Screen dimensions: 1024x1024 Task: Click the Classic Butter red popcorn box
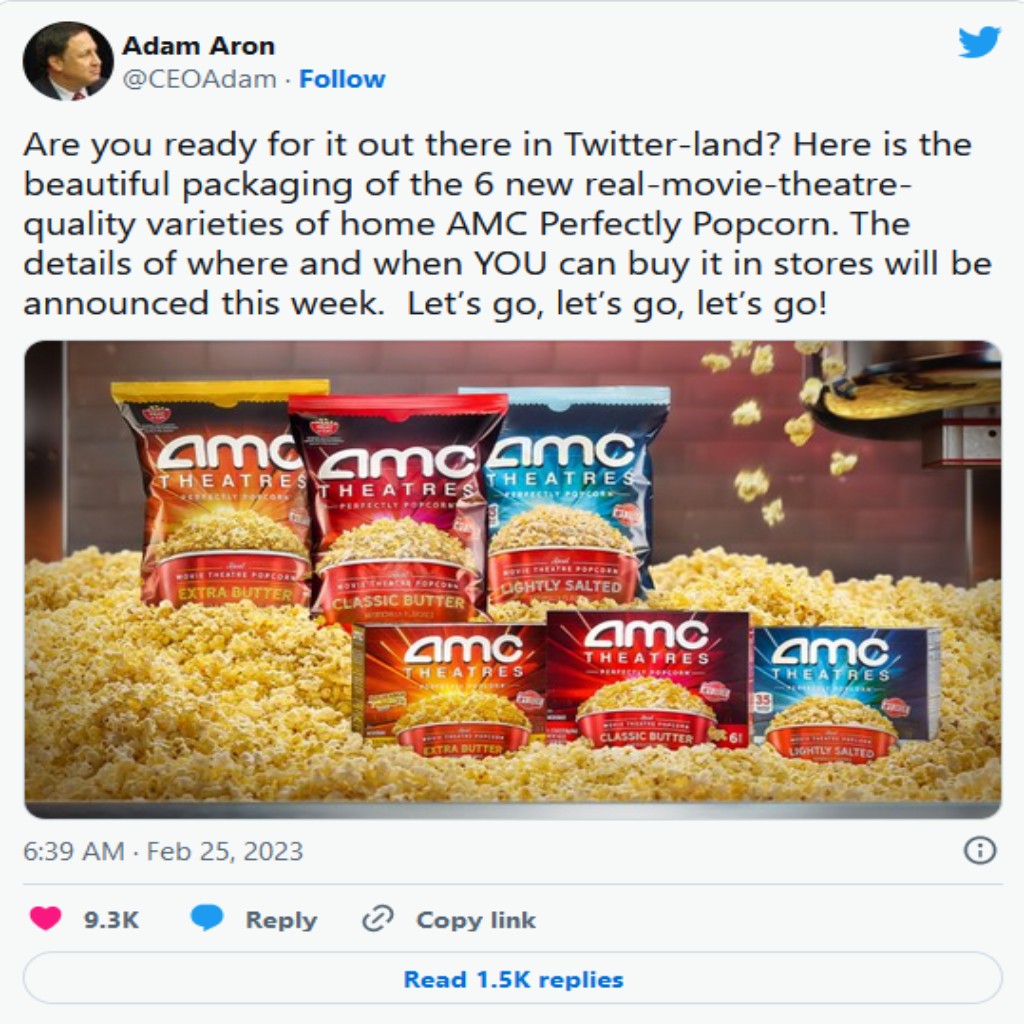(648, 679)
